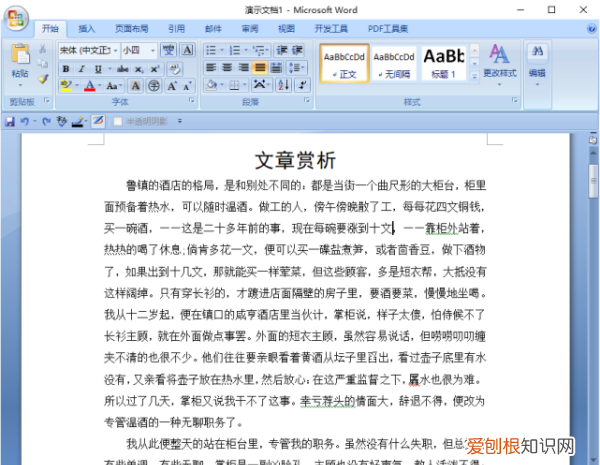This screenshot has width=600, height=465.
Task: Show or hide paragraph marks
Action: point(302,85)
